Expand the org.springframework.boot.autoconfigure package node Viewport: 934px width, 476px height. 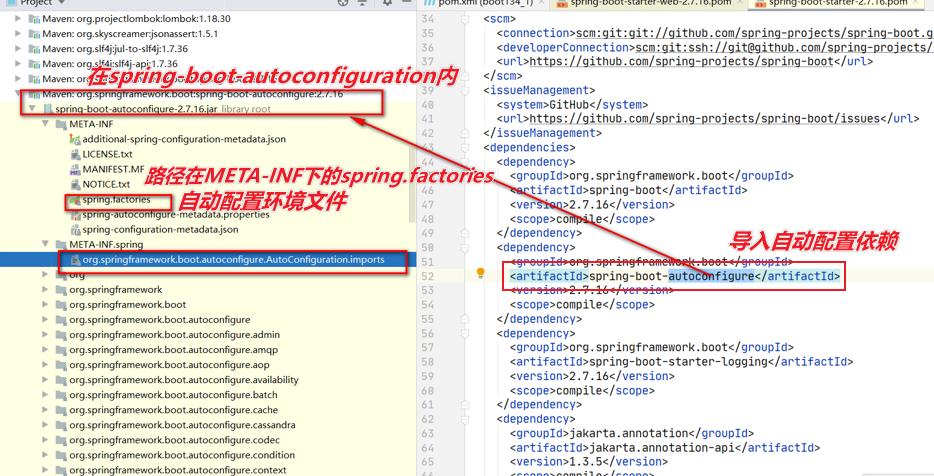[x=45, y=320]
